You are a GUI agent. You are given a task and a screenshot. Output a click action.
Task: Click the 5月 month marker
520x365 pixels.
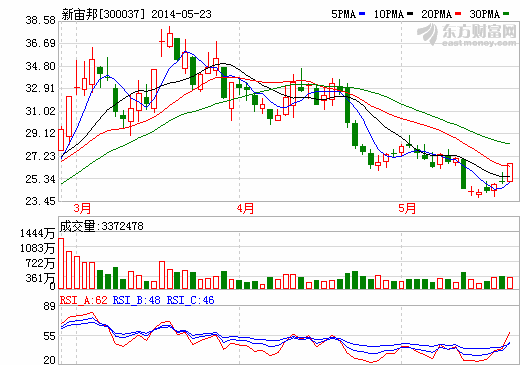pos(407,209)
